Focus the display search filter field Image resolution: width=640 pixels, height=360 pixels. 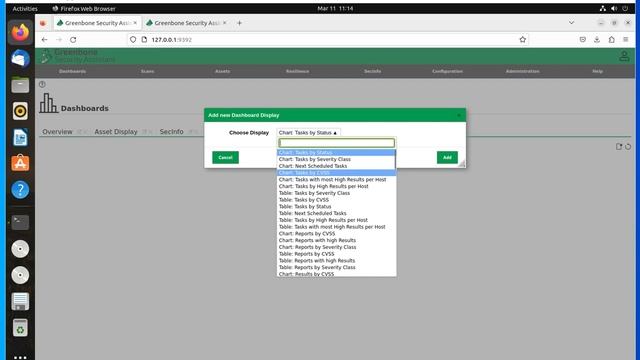336,143
